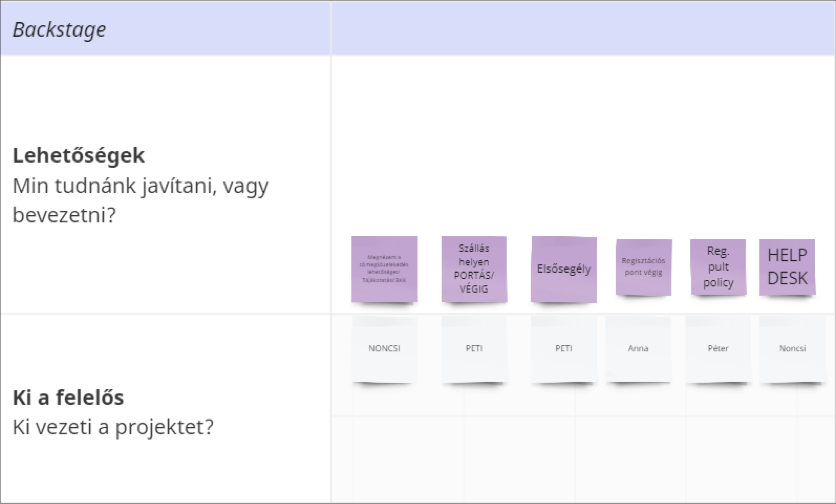Select the purple 'HELP DESK' sticky note

[x=787, y=267]
